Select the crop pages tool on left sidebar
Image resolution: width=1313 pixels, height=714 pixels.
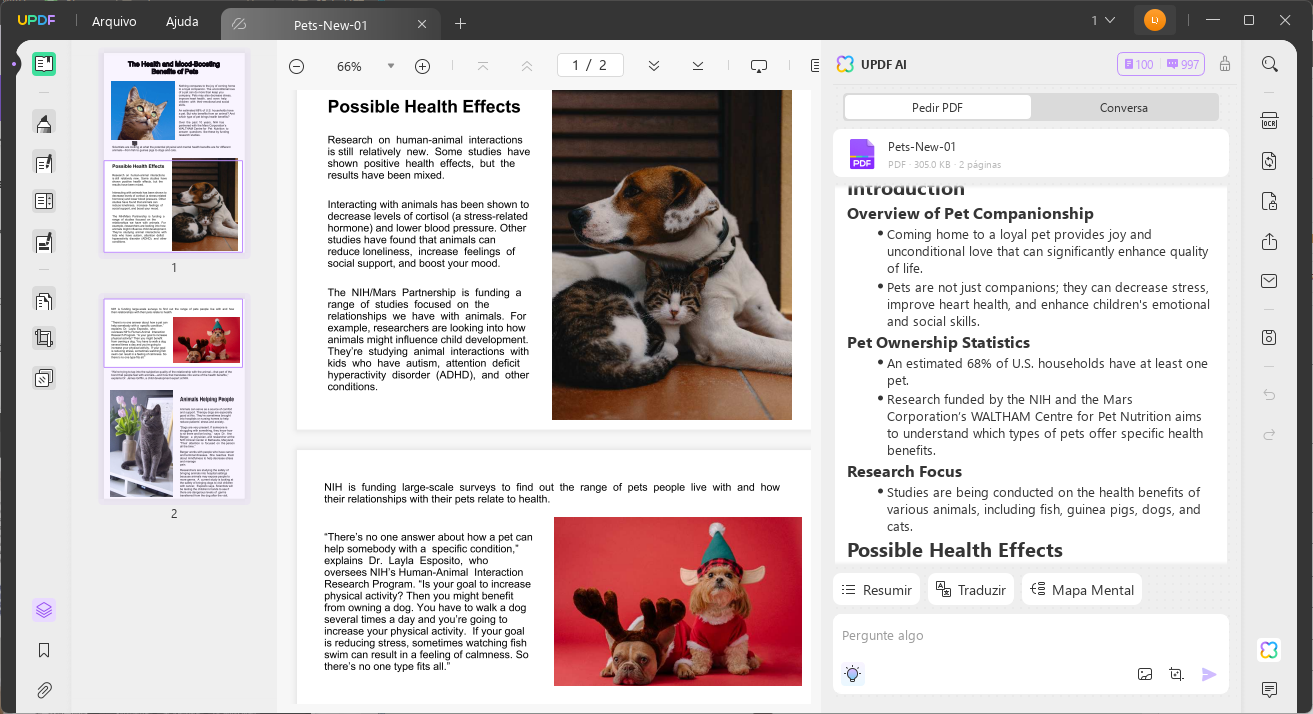point(43,337)
